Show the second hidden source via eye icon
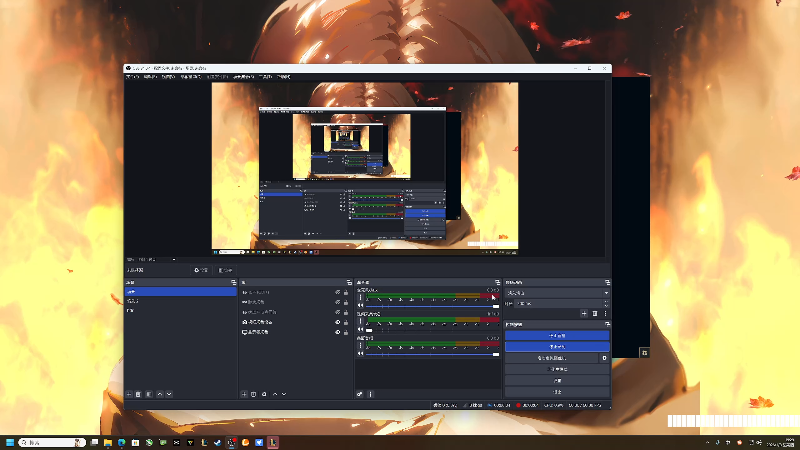800x450 pixels. click(x=338, y=303)
